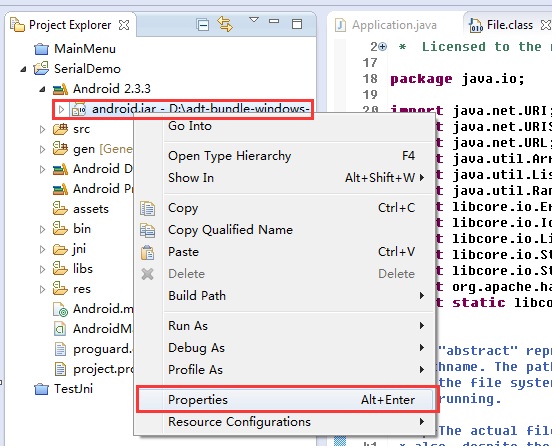Click the src source folder icon
The image size is (556, 448).
coord(60,129)
